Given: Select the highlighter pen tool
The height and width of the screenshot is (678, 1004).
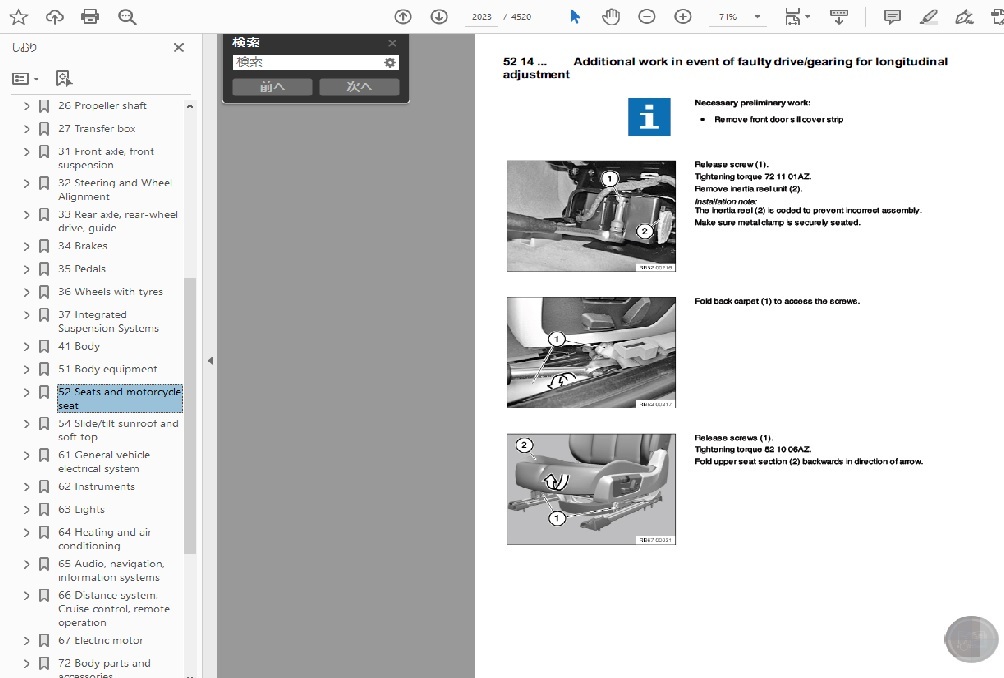Looking at the screenshot, I should click(928, 17).
